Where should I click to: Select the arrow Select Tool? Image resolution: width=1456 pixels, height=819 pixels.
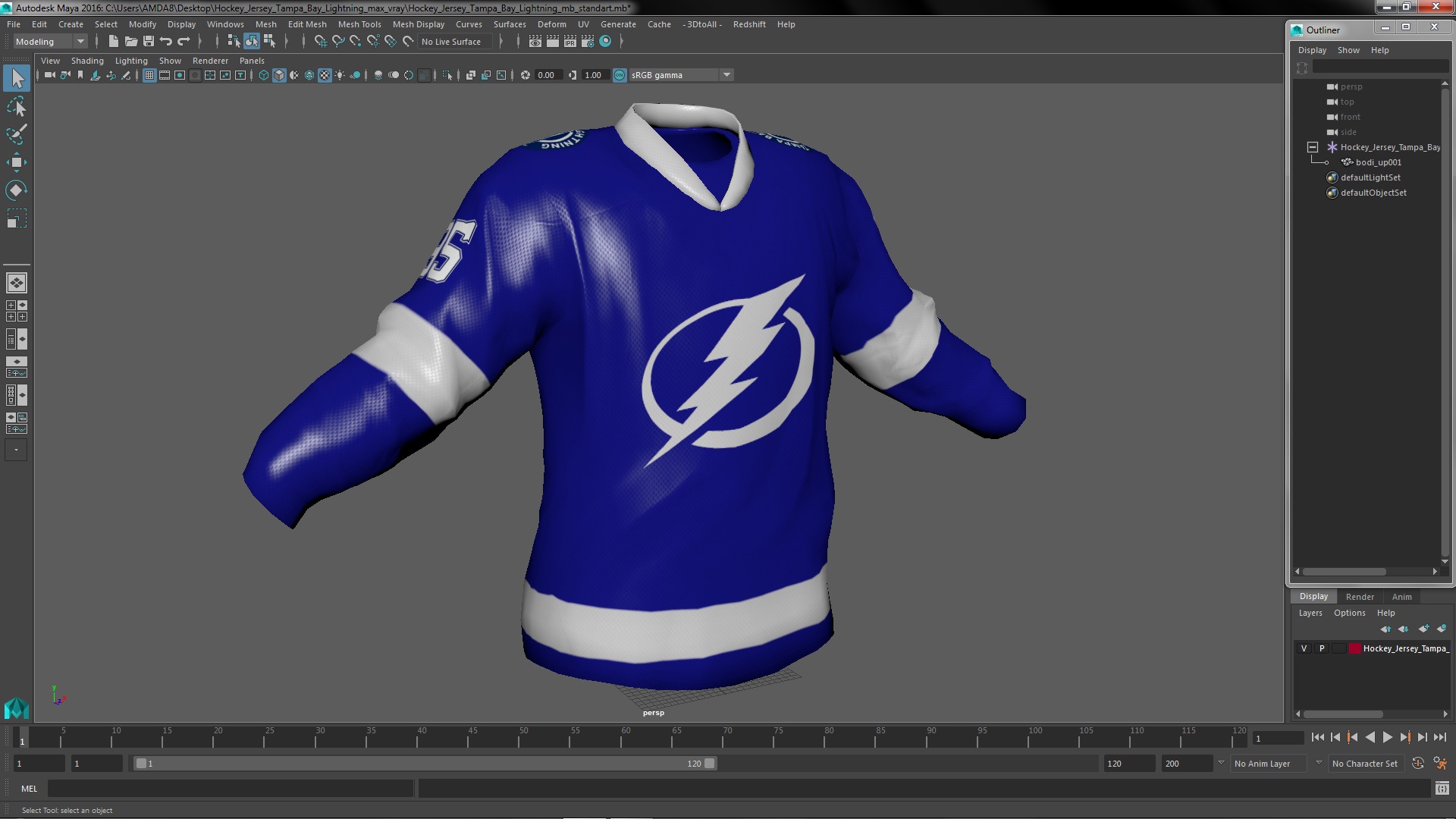pyautogui.click(x=17, y=78)
